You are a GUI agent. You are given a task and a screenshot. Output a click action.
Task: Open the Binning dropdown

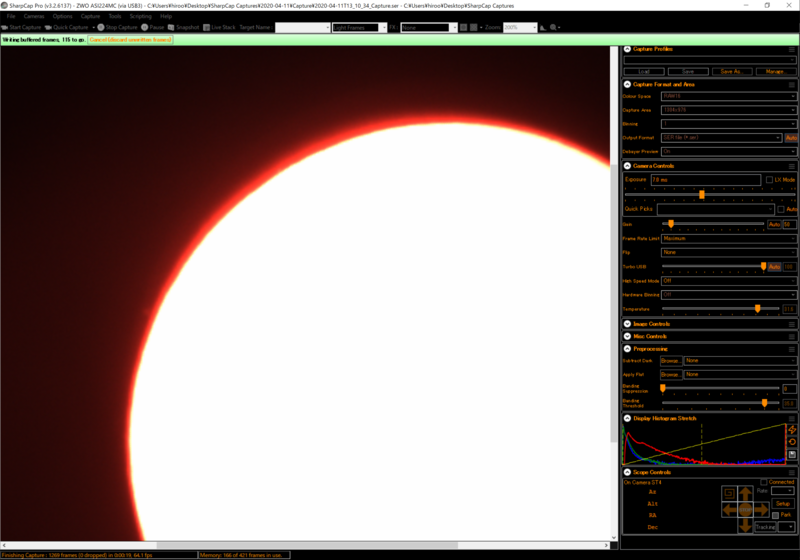(729, 124)
